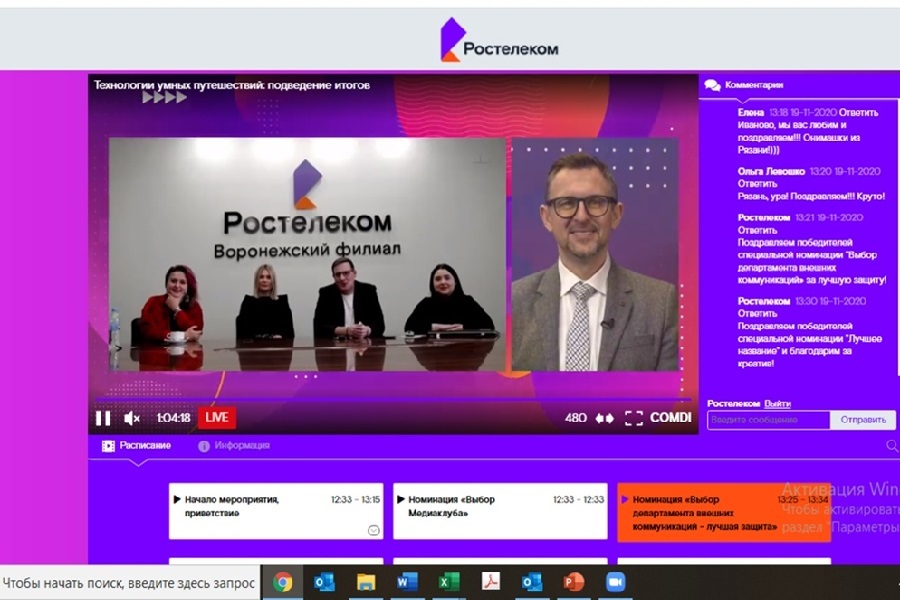
Task: Unmute the video sound icon
Action: coord(132,418)
